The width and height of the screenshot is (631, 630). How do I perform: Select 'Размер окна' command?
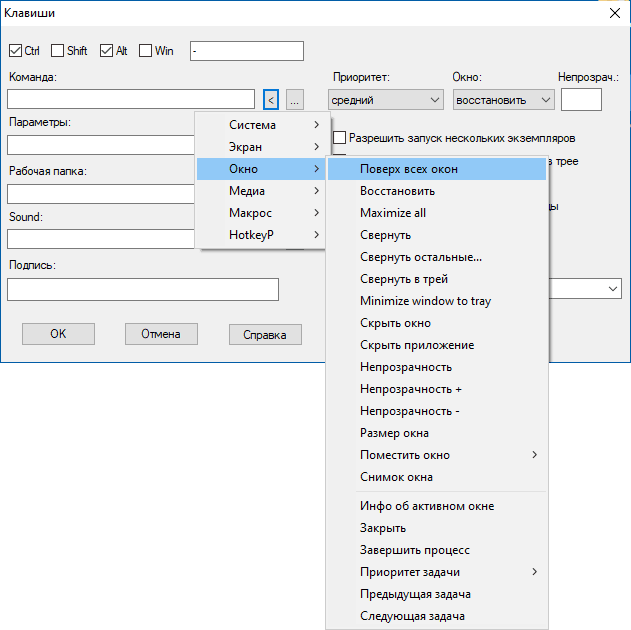[437, 433]
